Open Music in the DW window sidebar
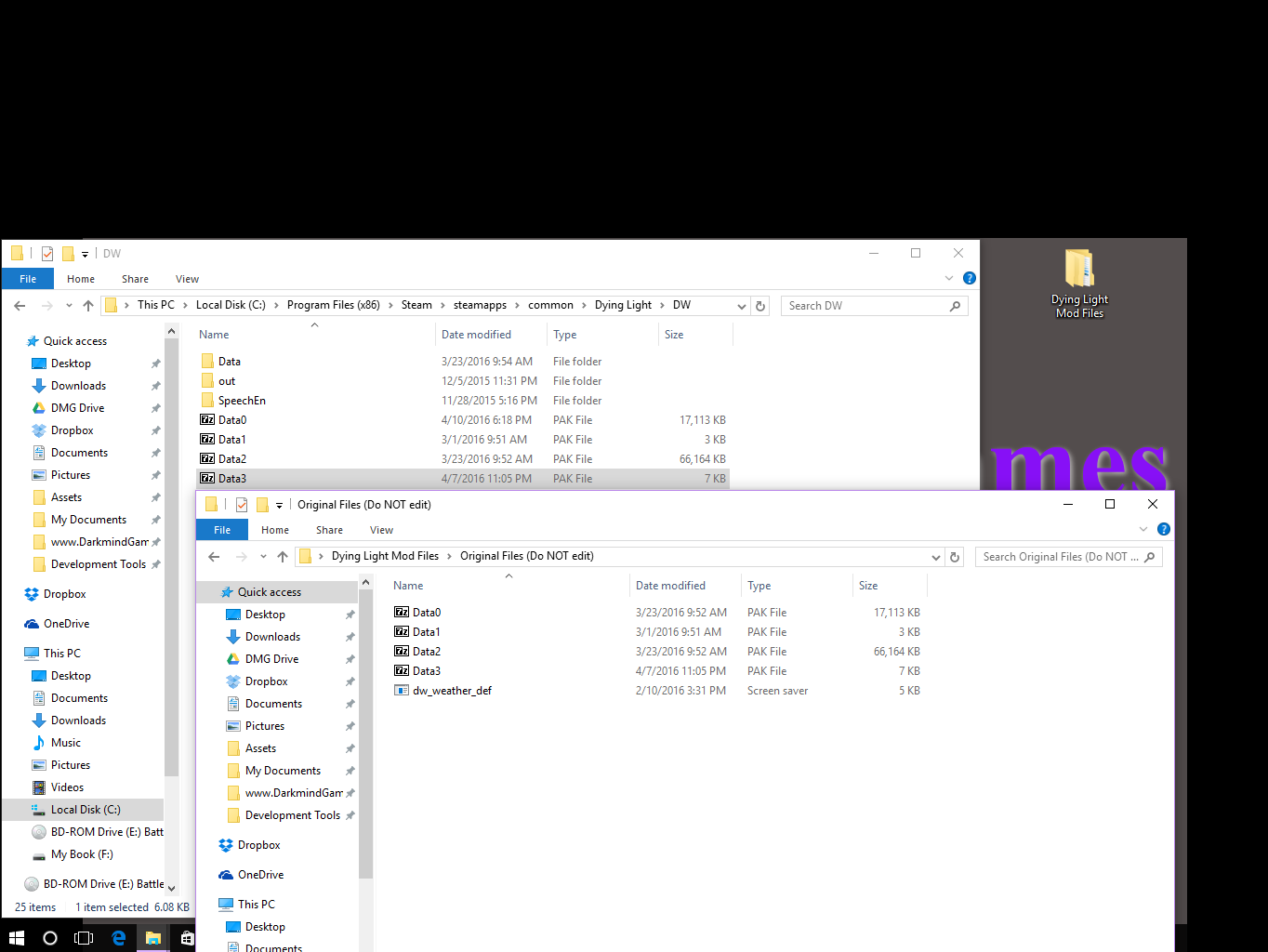The width and height of the screenshot is (1268, 952). pyautogui.click(x=65, y=743)
